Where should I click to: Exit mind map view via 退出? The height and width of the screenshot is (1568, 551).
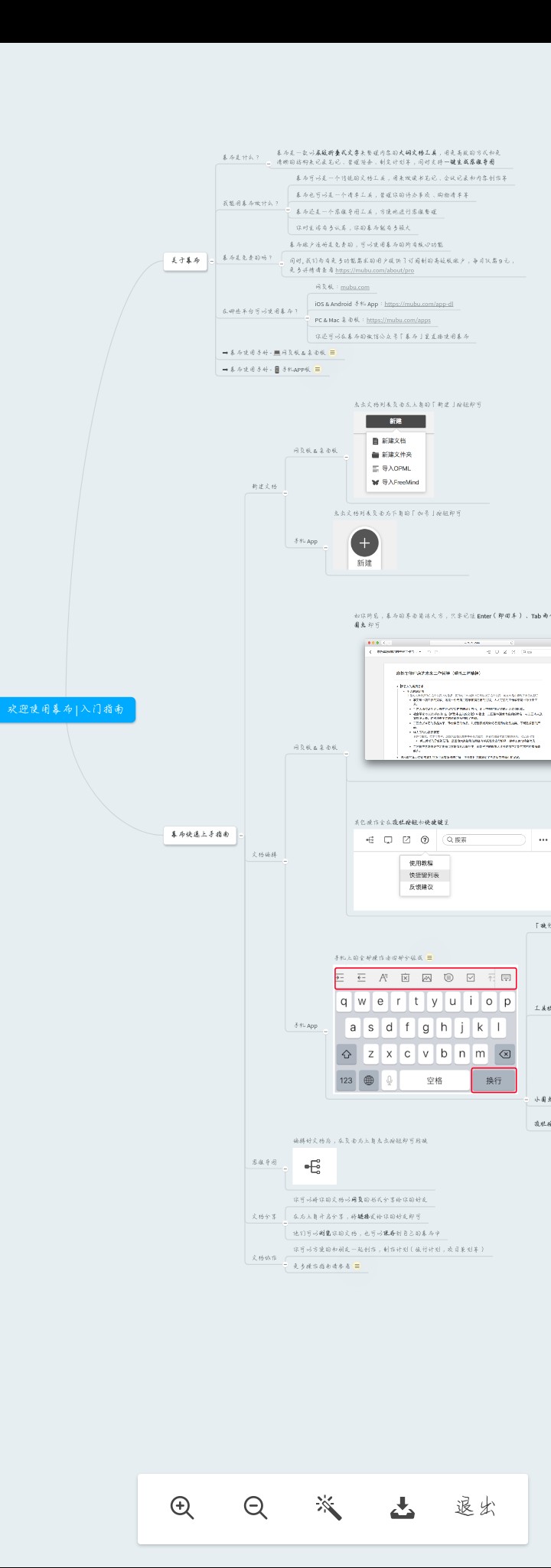(475, 1507)
